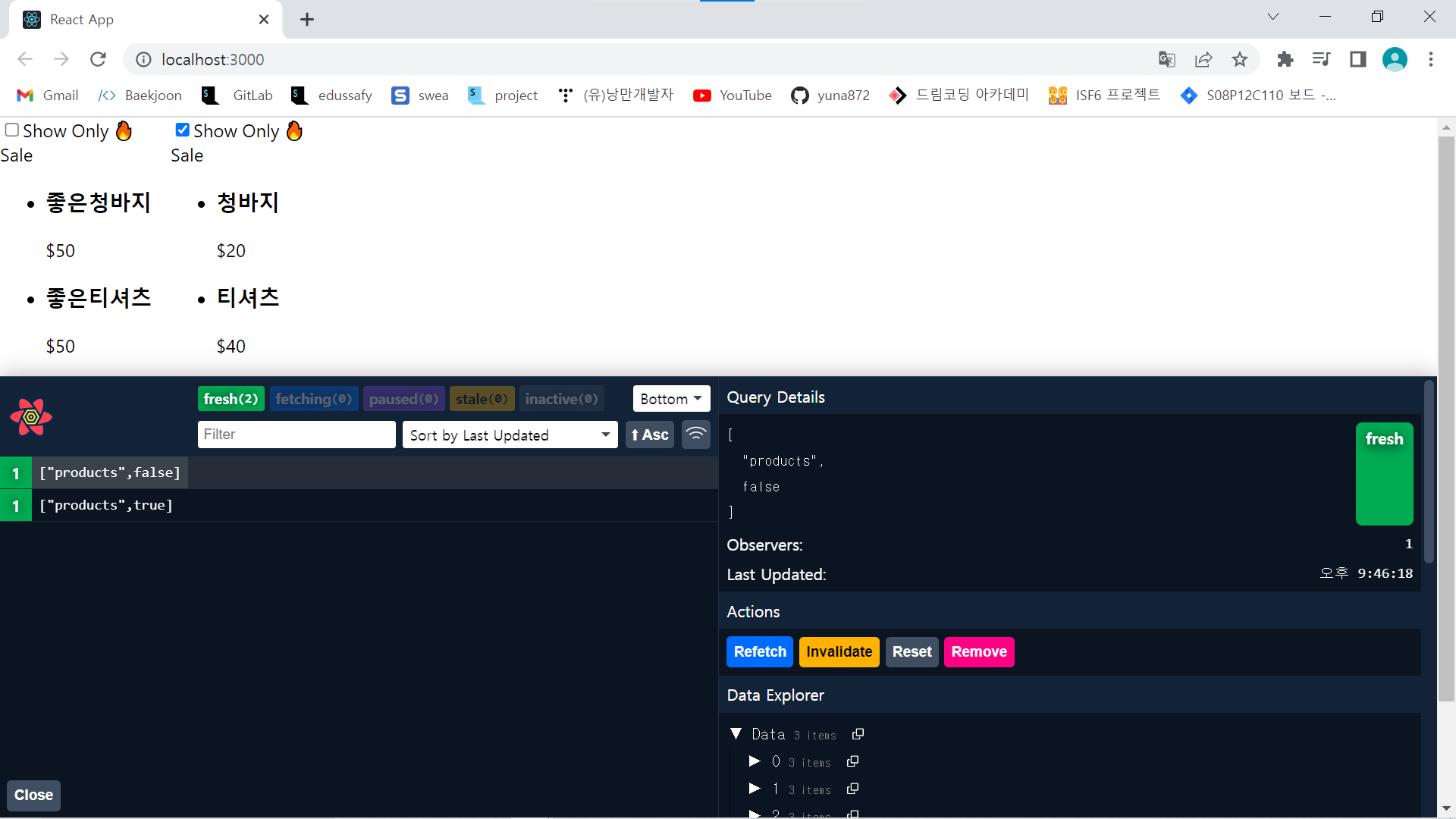
Task: Collapse the Data tree expander
Action: (x=736, y=734)
